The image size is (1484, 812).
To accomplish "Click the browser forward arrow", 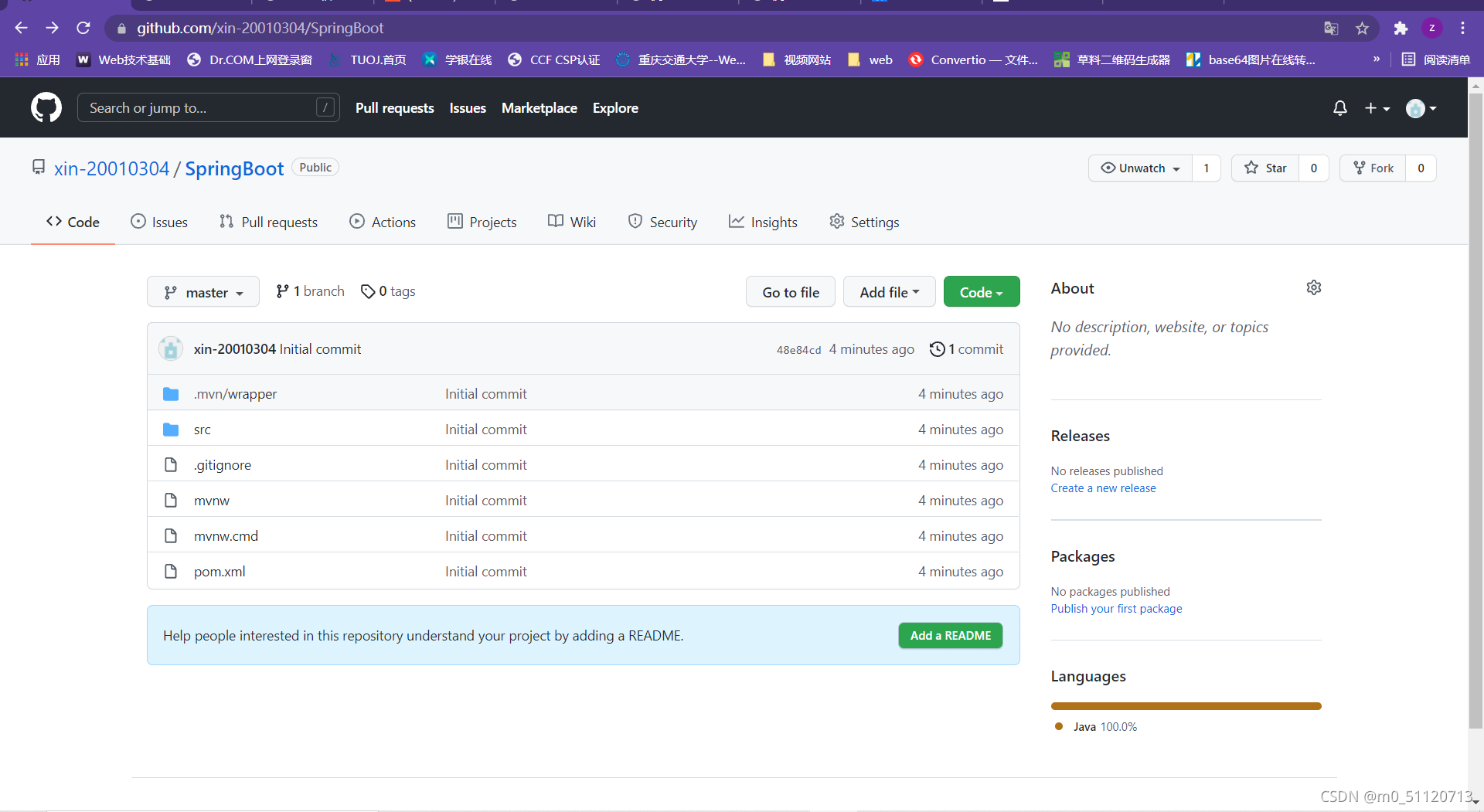I will point(52,28).
